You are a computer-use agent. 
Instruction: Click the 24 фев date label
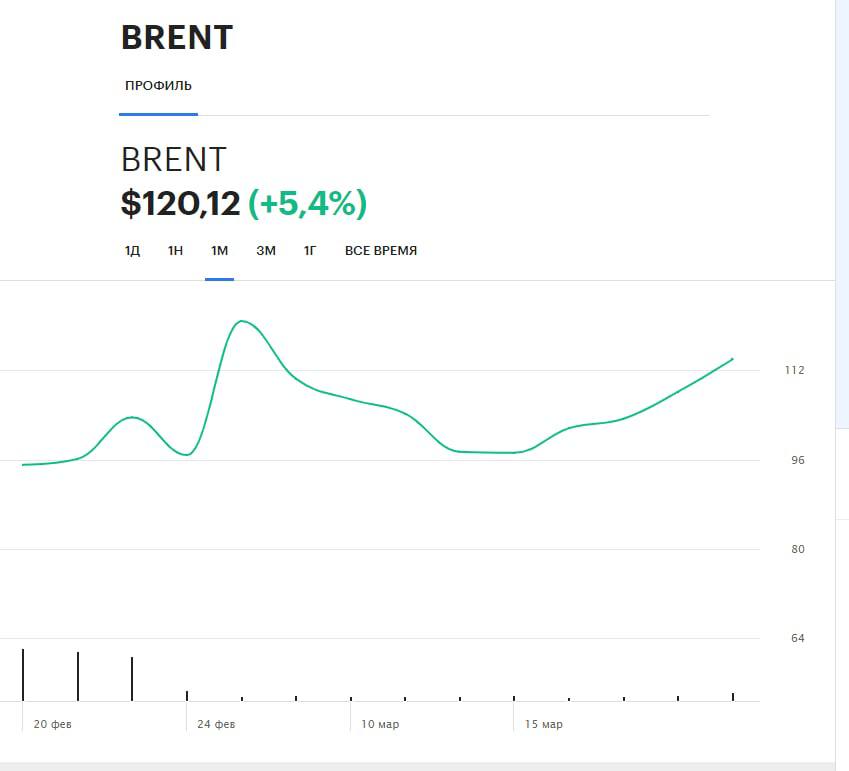tap(216, 724)
